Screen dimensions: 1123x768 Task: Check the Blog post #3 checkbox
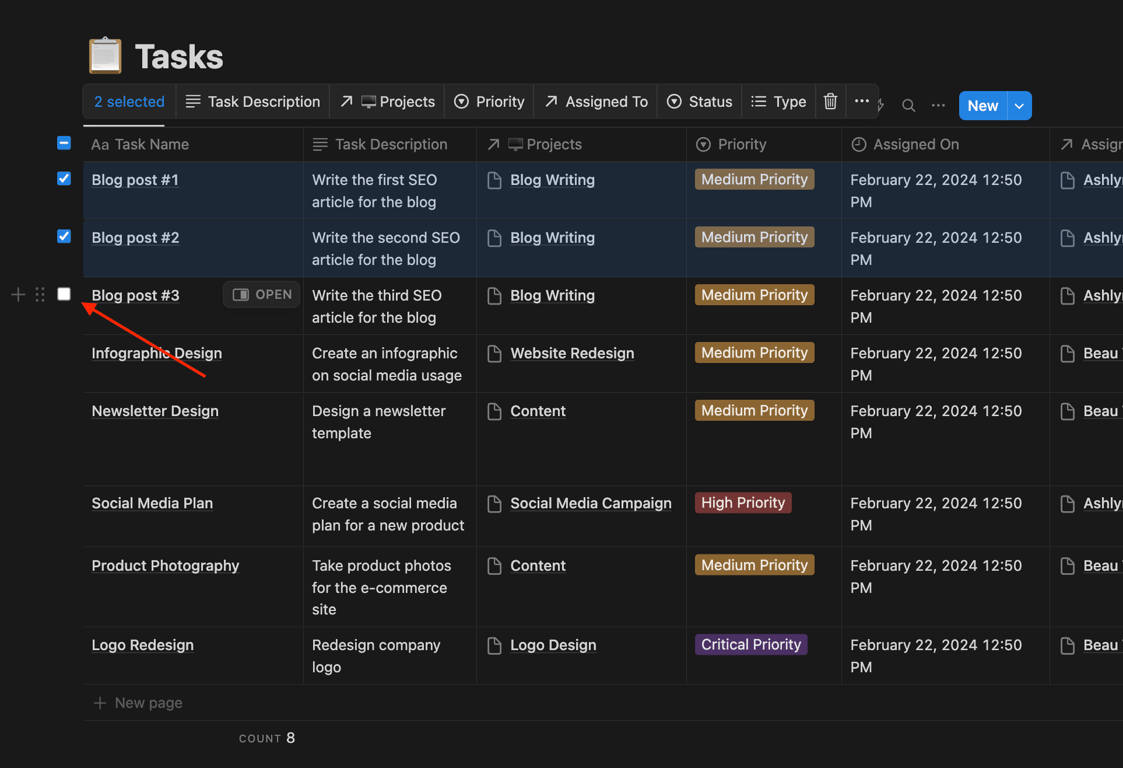point(64,294)
